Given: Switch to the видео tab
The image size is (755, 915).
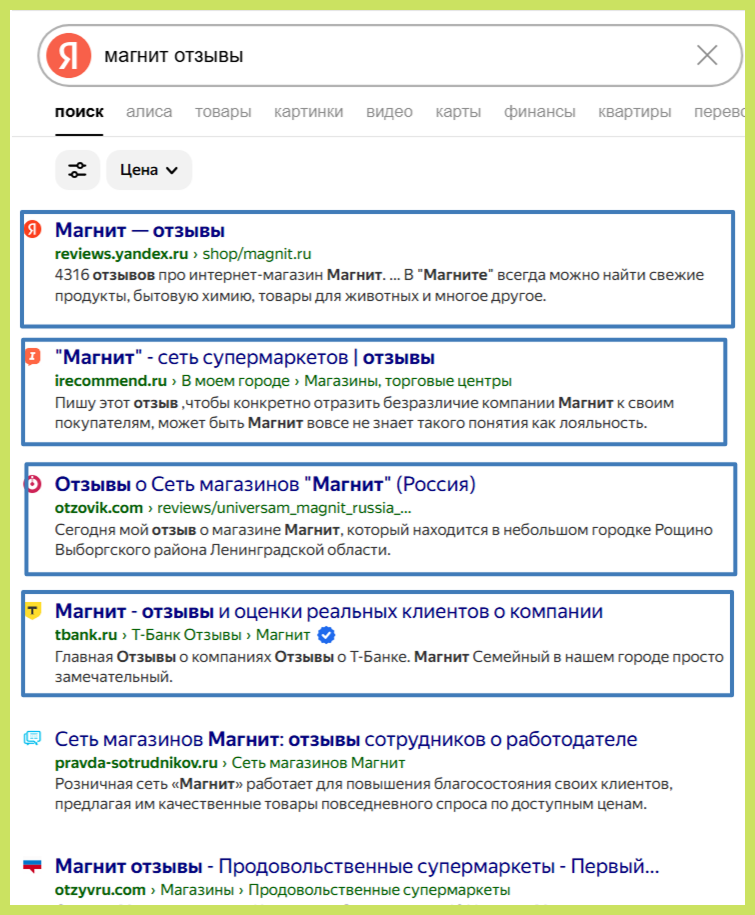Looking at the screenshot, I should 389,112.
